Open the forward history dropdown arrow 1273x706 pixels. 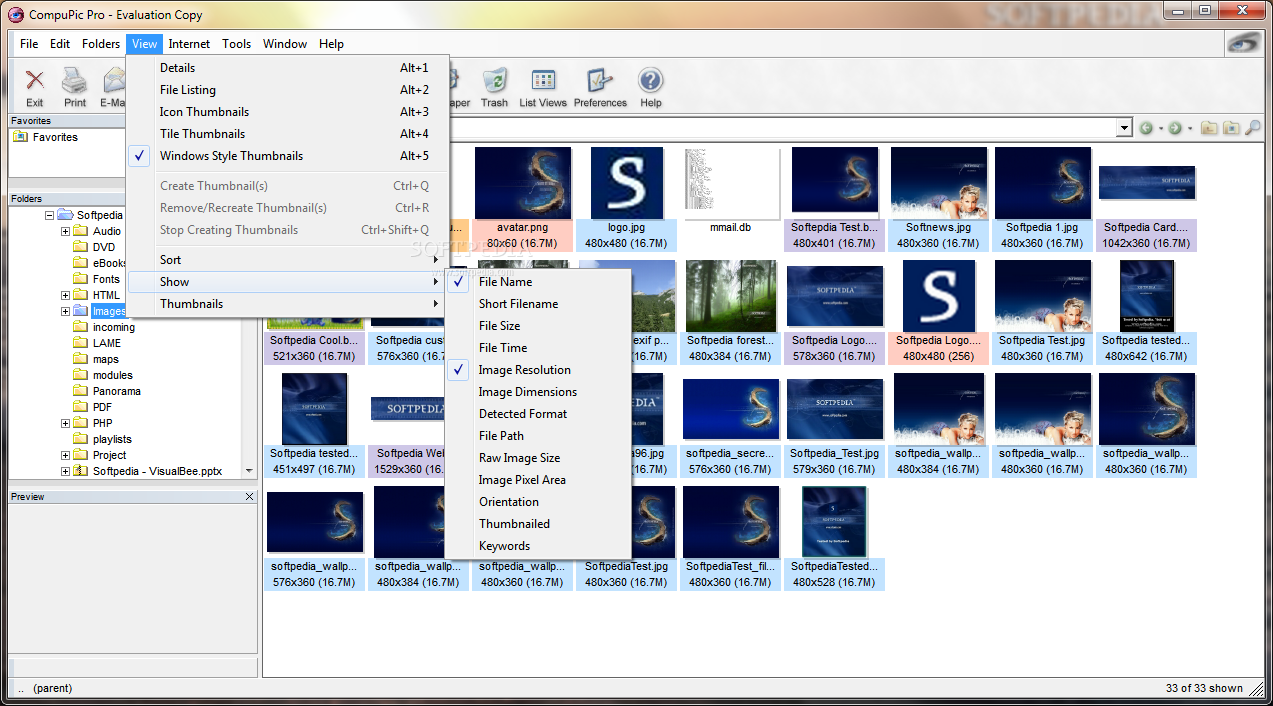(x=1189, y=128)
